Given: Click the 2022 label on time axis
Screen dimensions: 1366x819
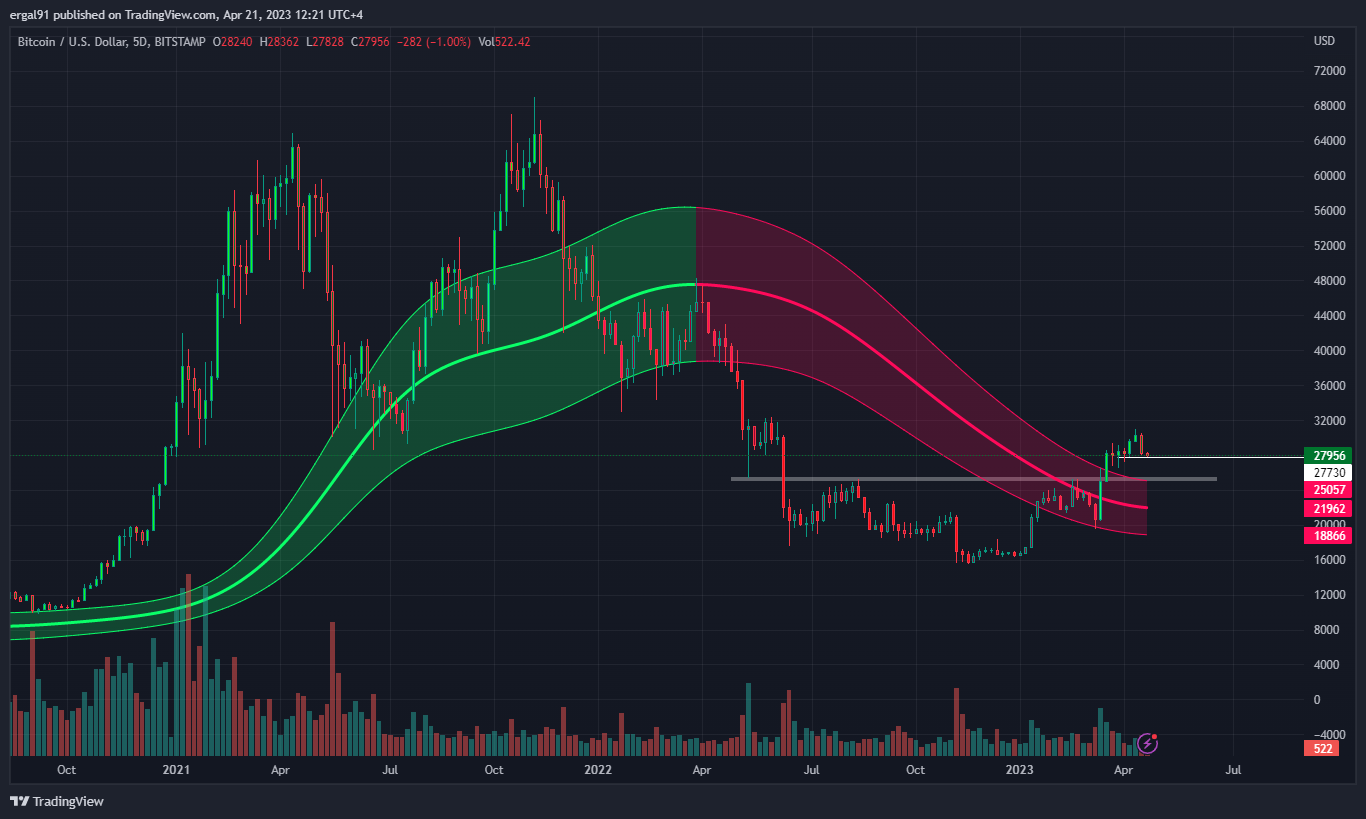Looking at the screenshot, I should (x=598, y=770).
